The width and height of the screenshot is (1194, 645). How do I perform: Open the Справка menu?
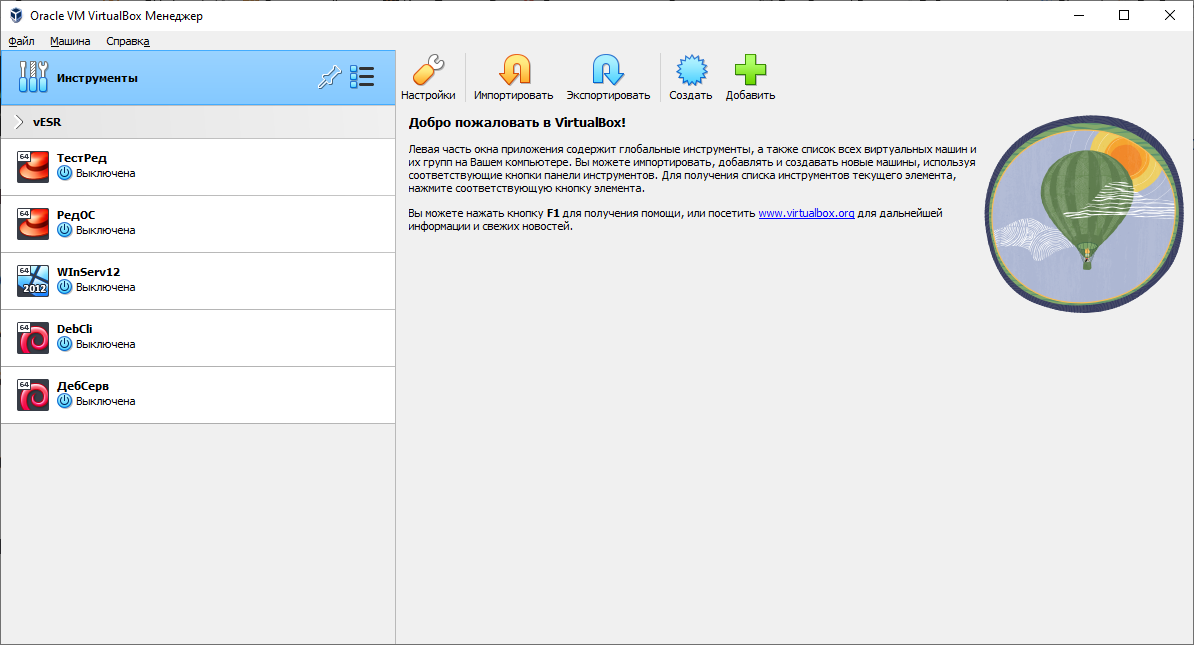tap(128, 41)
